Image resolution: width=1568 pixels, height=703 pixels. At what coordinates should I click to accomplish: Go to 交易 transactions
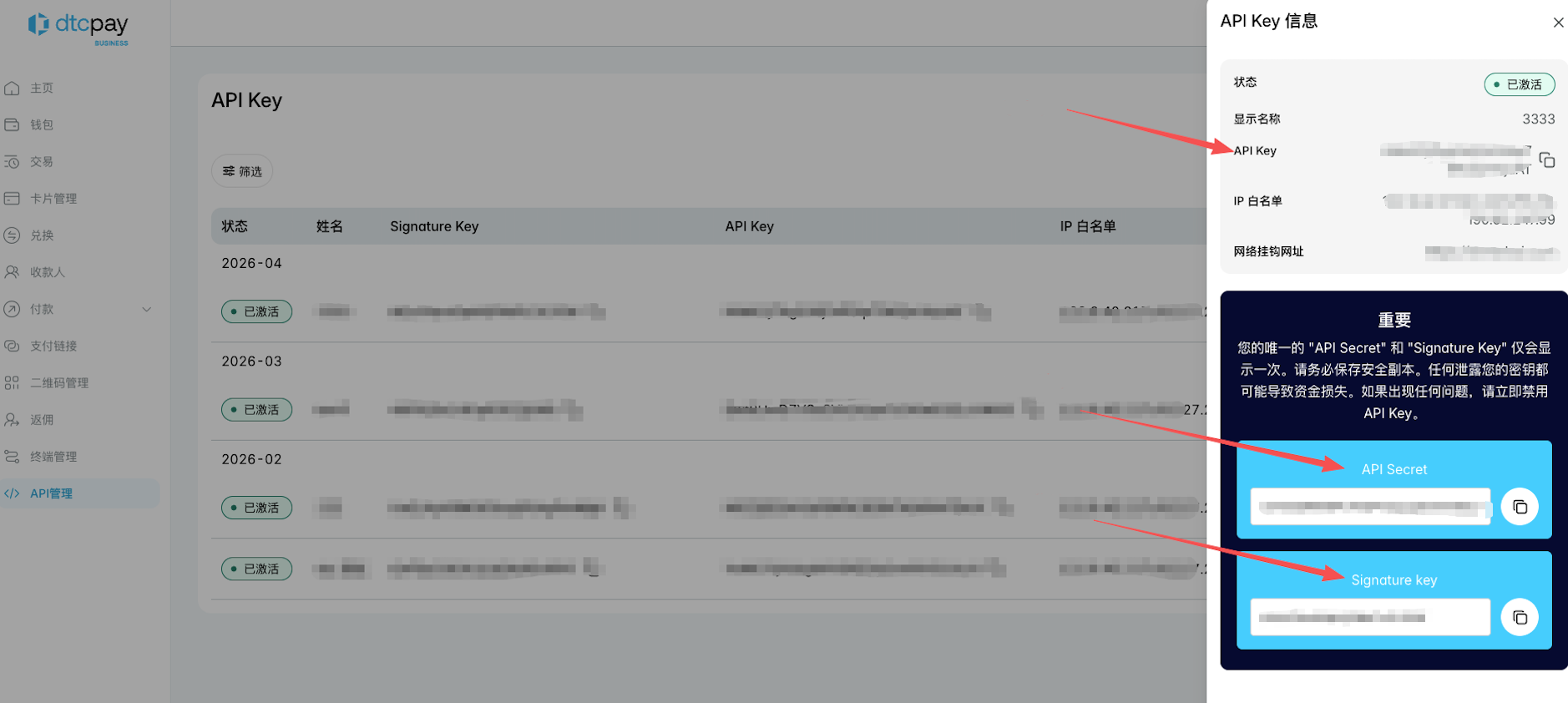point(42,162)
